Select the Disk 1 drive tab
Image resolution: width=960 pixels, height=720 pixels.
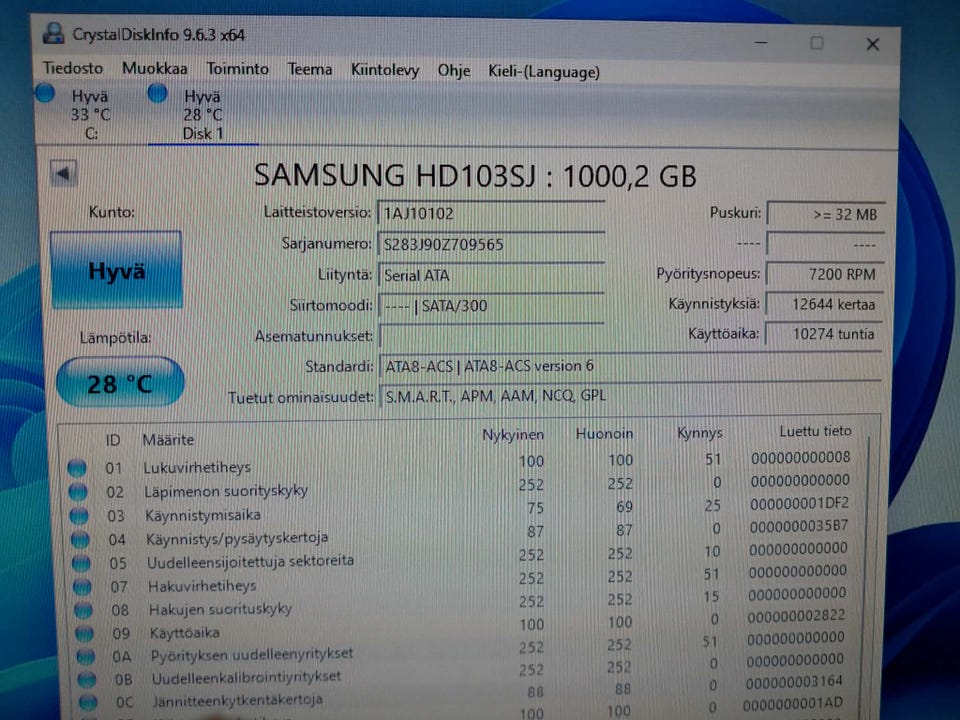click(203, 114)
